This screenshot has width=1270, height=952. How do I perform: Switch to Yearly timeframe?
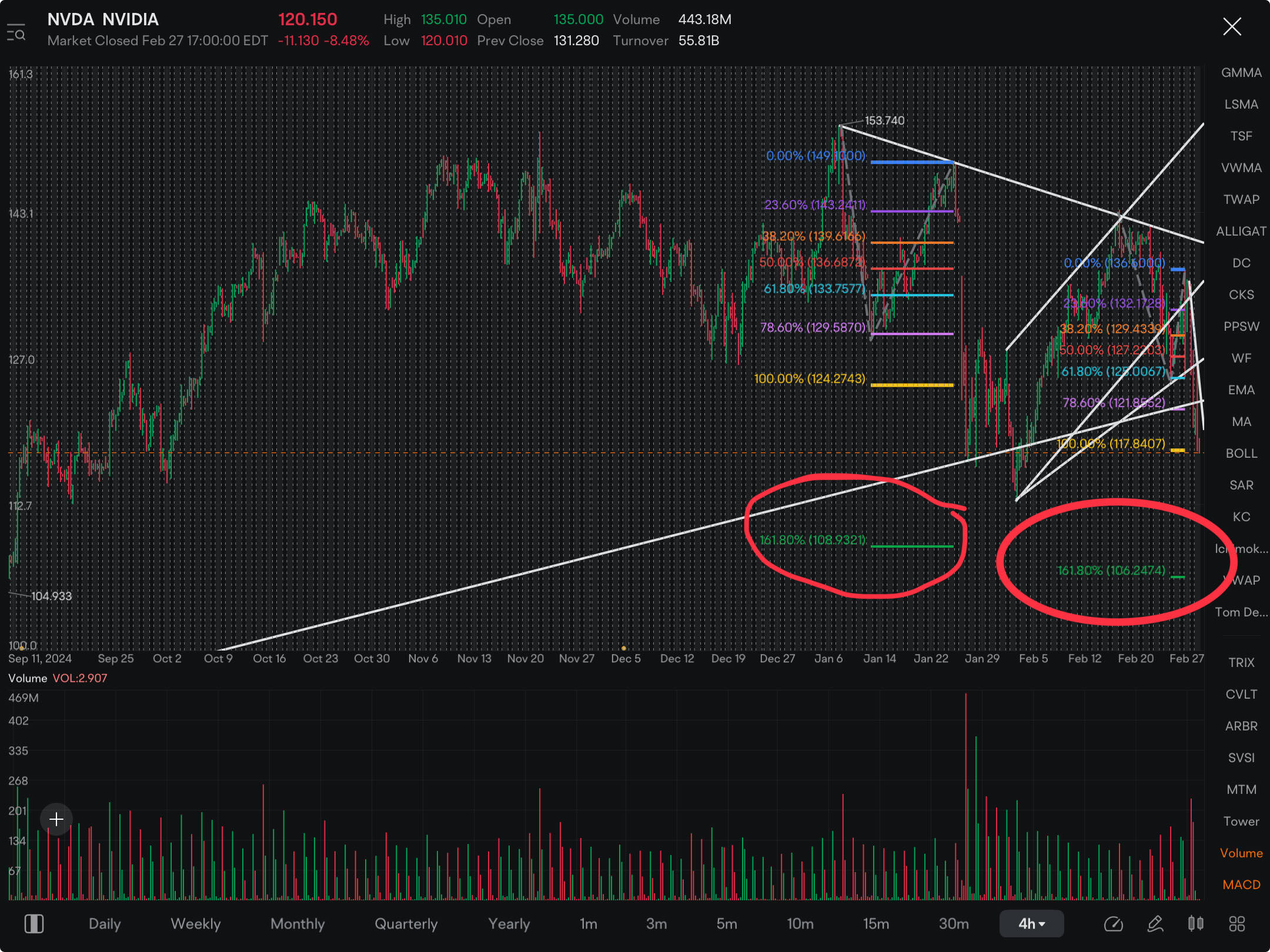point(509,924)
